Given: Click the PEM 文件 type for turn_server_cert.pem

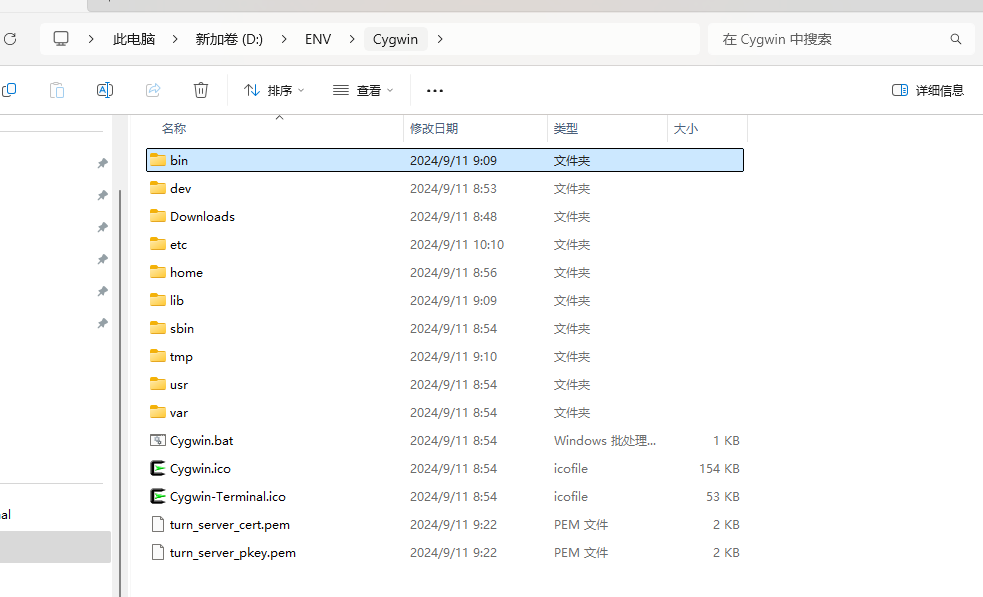Looking at the screenshot, I should point(581,524).
